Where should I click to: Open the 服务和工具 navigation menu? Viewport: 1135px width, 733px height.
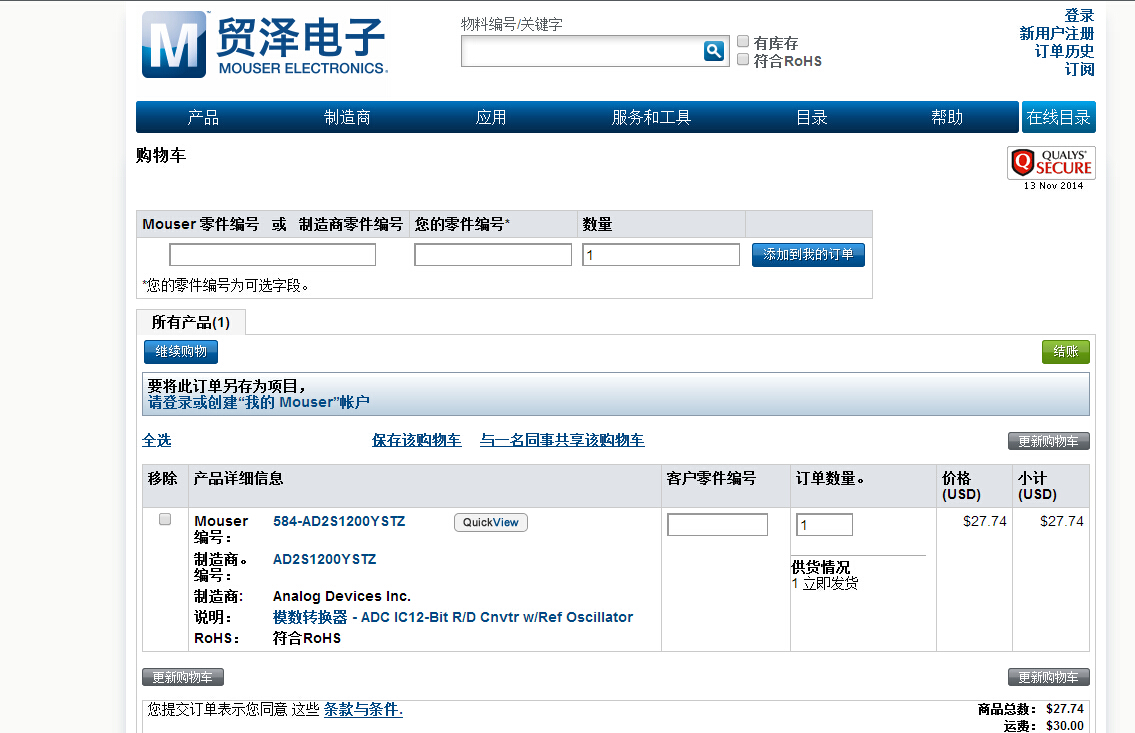click(651, 117)
